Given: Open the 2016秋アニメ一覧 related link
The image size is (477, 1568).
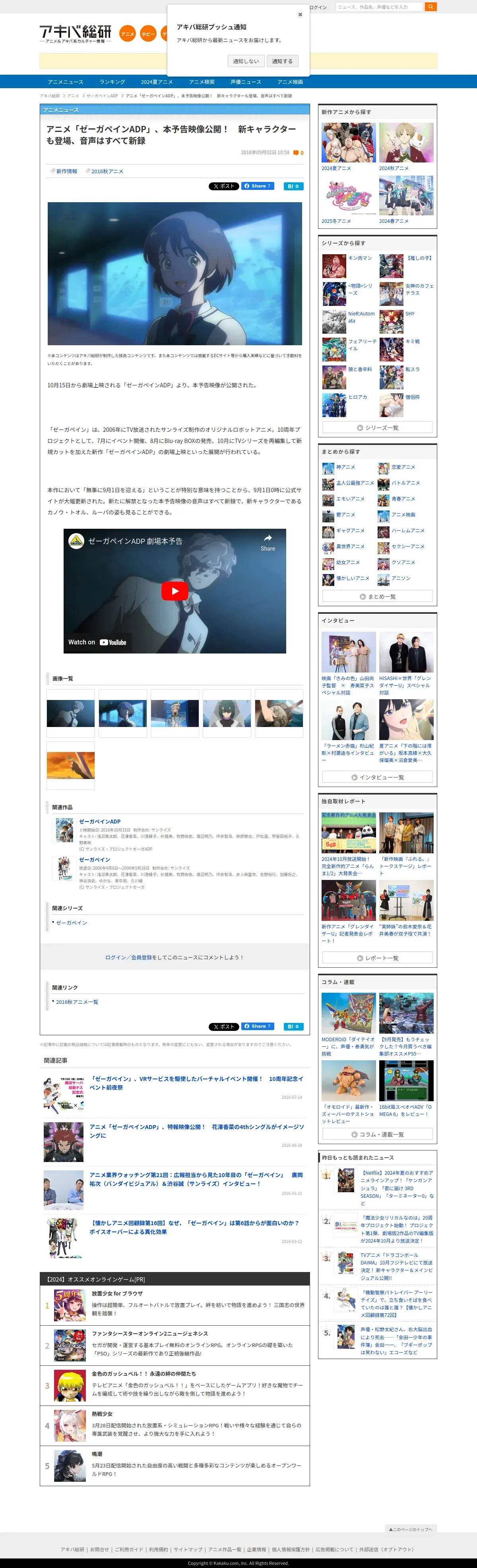Looking at the screenshot, I should click(x=77, y=1002).
